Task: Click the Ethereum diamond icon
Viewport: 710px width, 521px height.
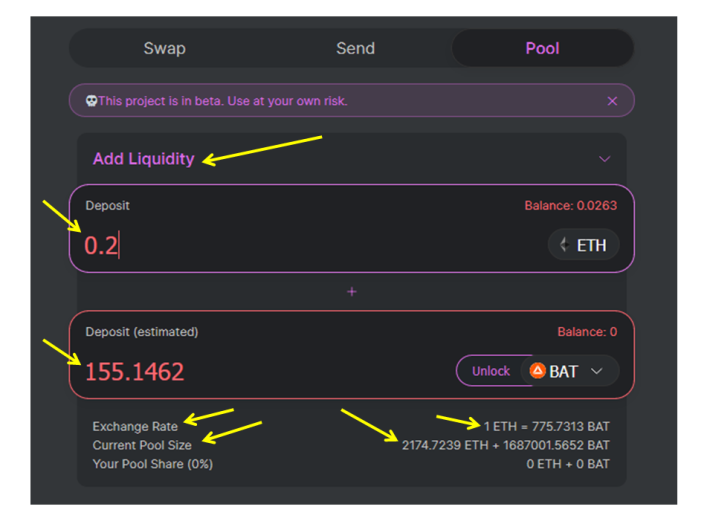Action: coord(564,245)
